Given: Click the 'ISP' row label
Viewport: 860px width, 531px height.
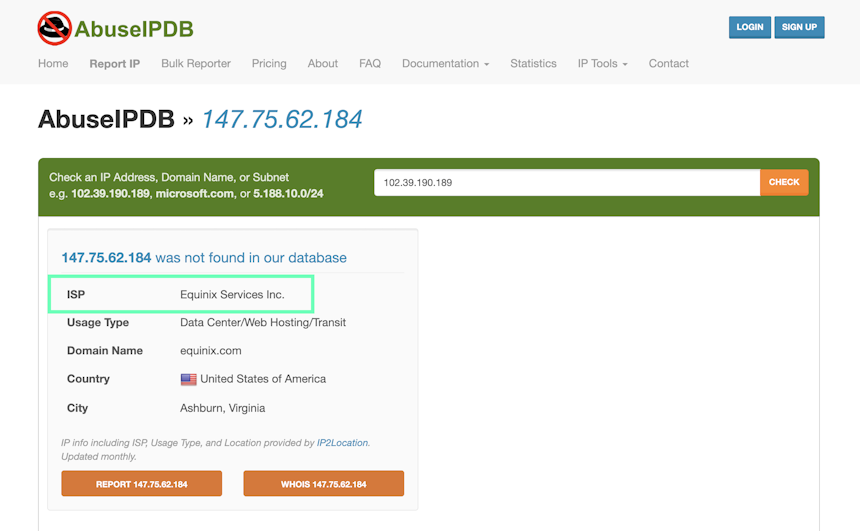Looking at the screenshot, I should click(x=76, y=295).
